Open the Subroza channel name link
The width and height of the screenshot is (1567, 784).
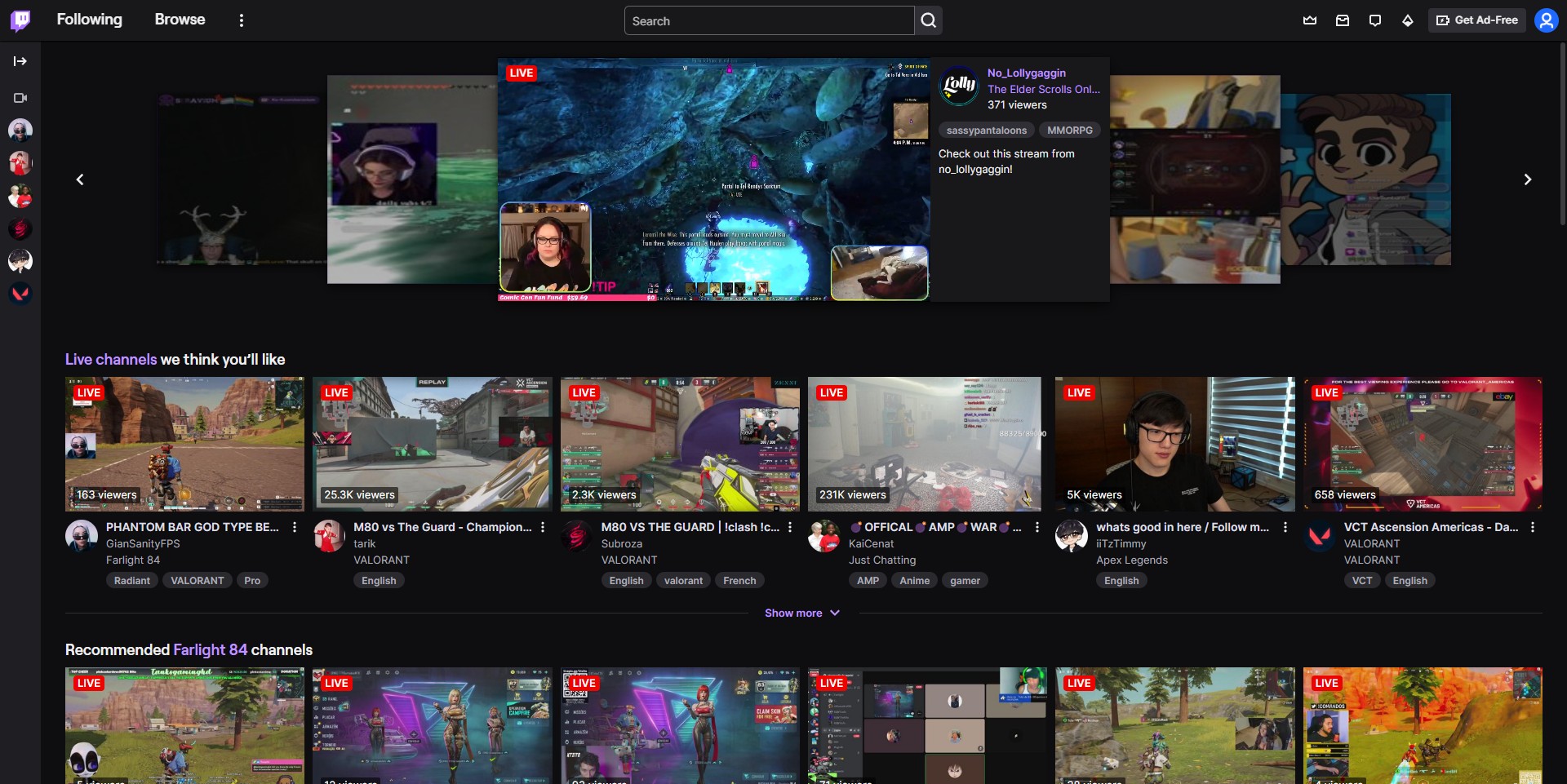pyautogui.click(x=622, y=544)
